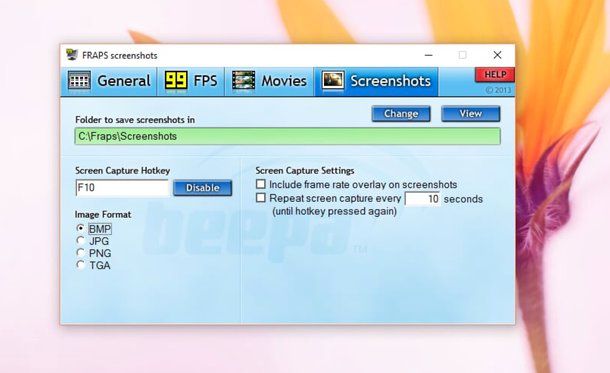Minimize the FRAPS window
This screenshot has width=610, height=373.
pos(429,55)
